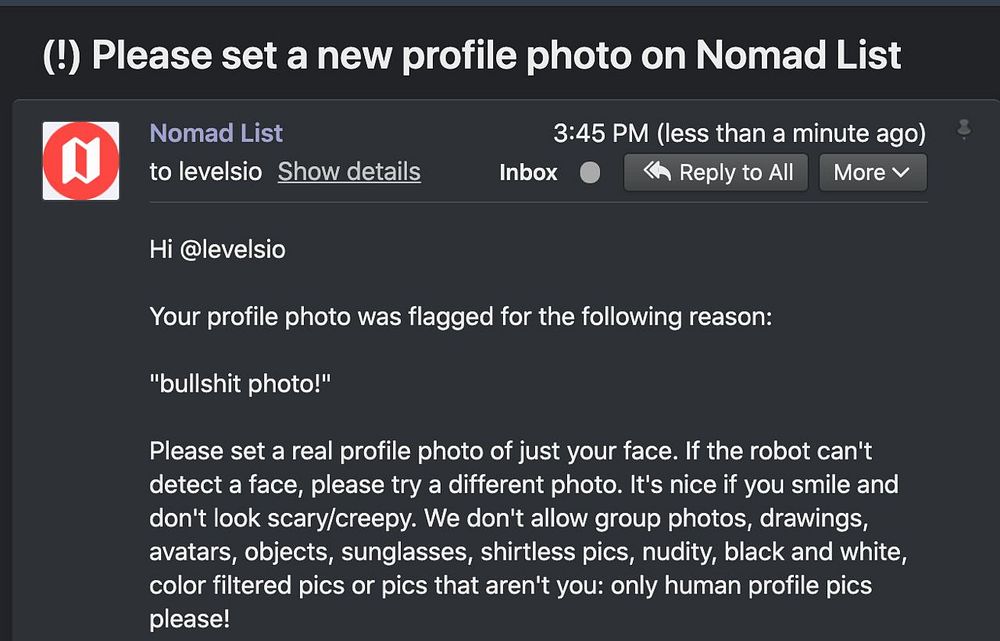Viewport: 1000px width, 641px height.
Task: Click the Nomad List sender name
Action: coord(216,133)
